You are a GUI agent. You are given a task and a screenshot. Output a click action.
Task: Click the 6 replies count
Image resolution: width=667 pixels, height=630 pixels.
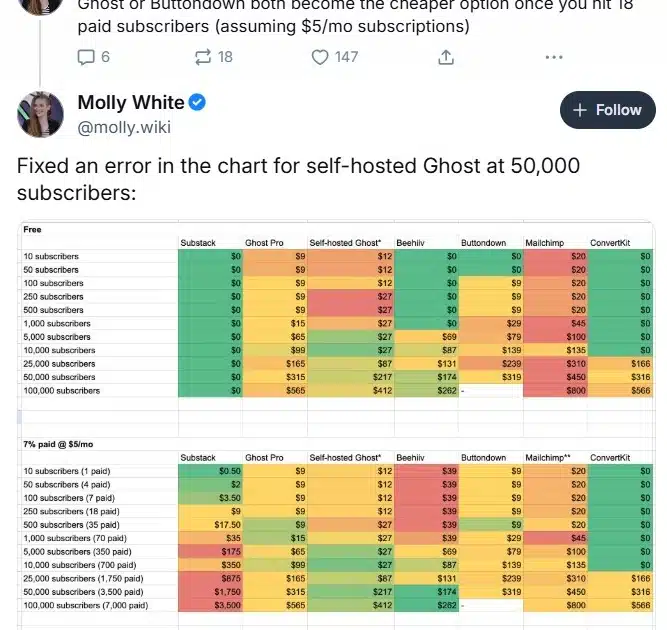(105, 57)
